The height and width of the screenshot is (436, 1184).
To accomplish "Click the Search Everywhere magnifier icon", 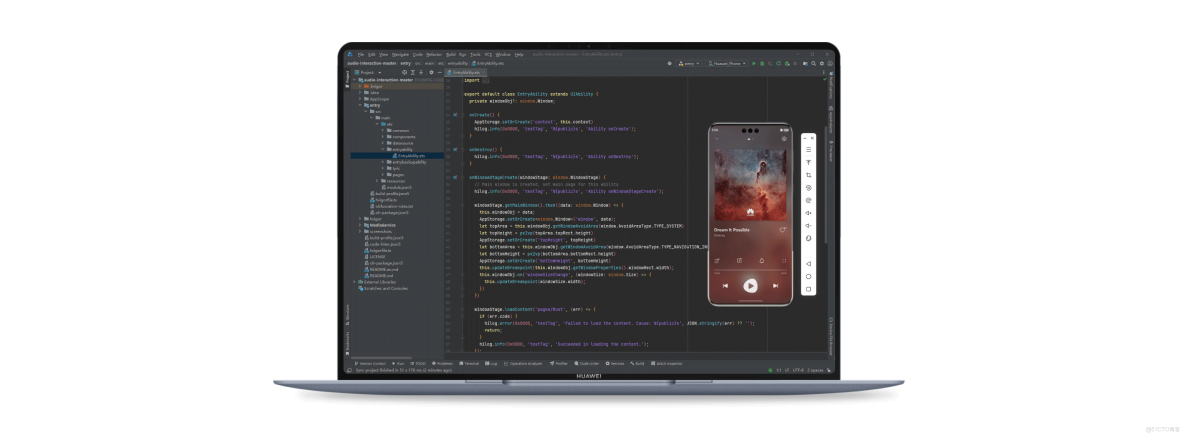I will tap(813, 63).
